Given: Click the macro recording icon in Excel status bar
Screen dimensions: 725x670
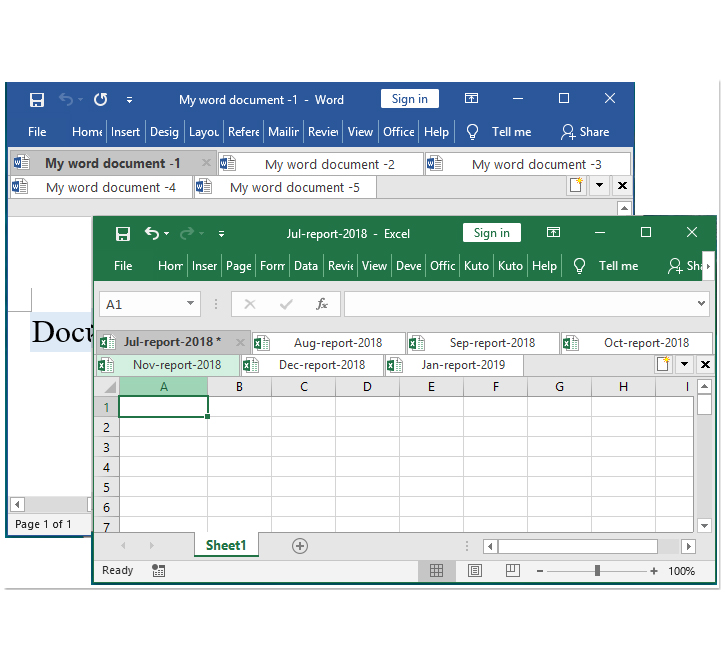Looking at the screenshot, I should (159, 571).
